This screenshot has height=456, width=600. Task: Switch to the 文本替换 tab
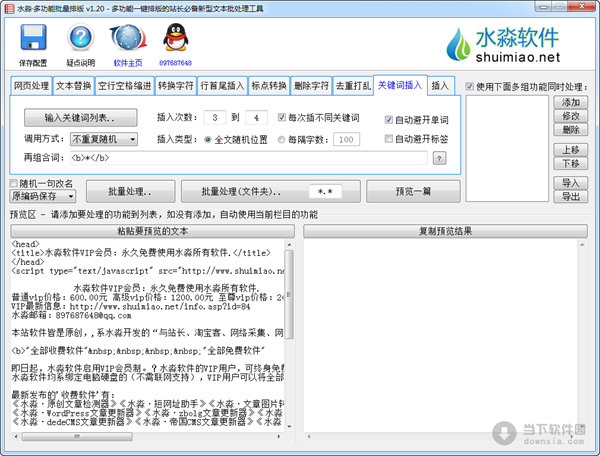tap(73, 86)
